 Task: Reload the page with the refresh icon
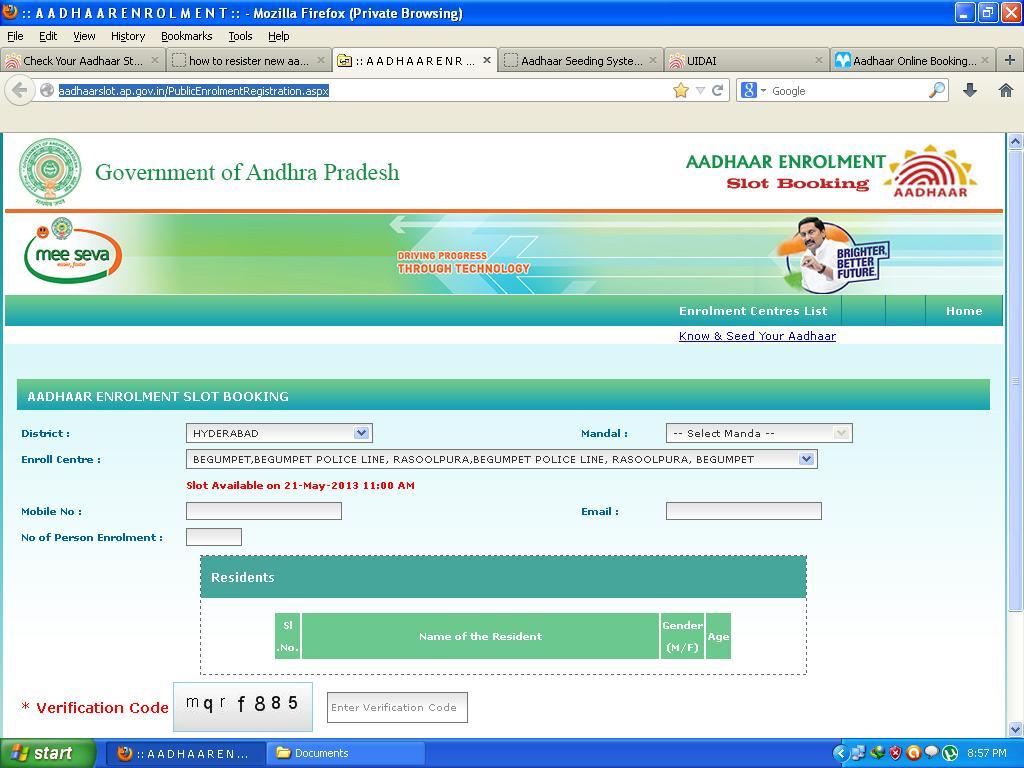[x=718, y=90]
